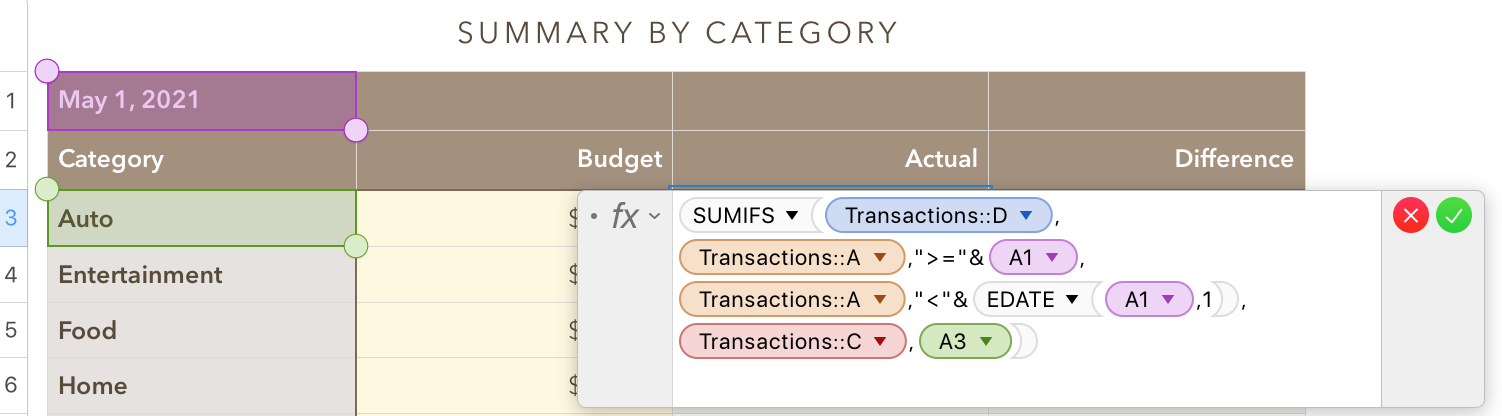The height and width of the screenshot is (416, 1502).
Task: Open the Transactions::D reference dropdown
Action: (x=1025, y=216)
